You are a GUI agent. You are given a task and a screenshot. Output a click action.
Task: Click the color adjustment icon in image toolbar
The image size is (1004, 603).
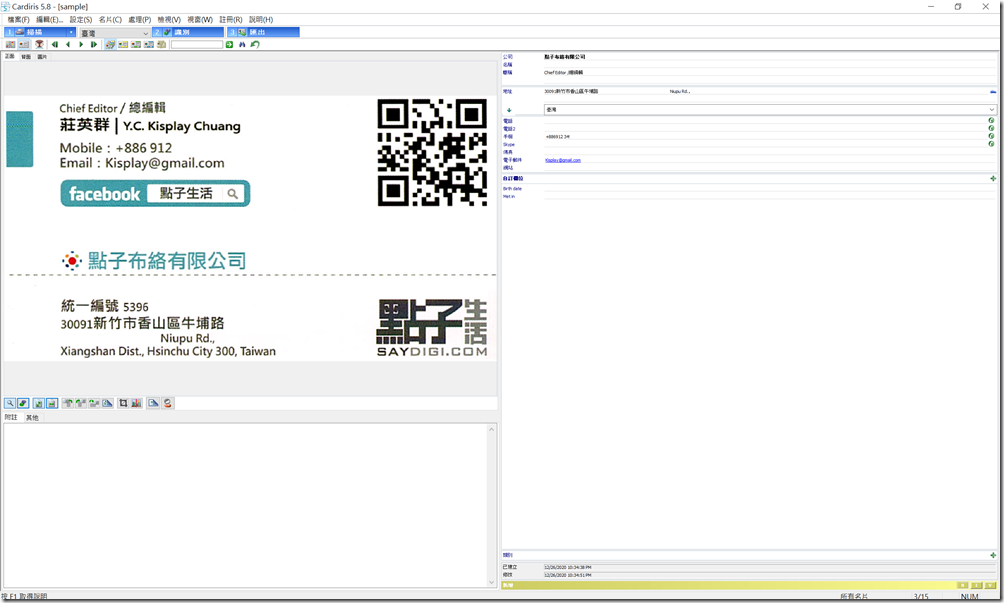[x=136, y=403]
